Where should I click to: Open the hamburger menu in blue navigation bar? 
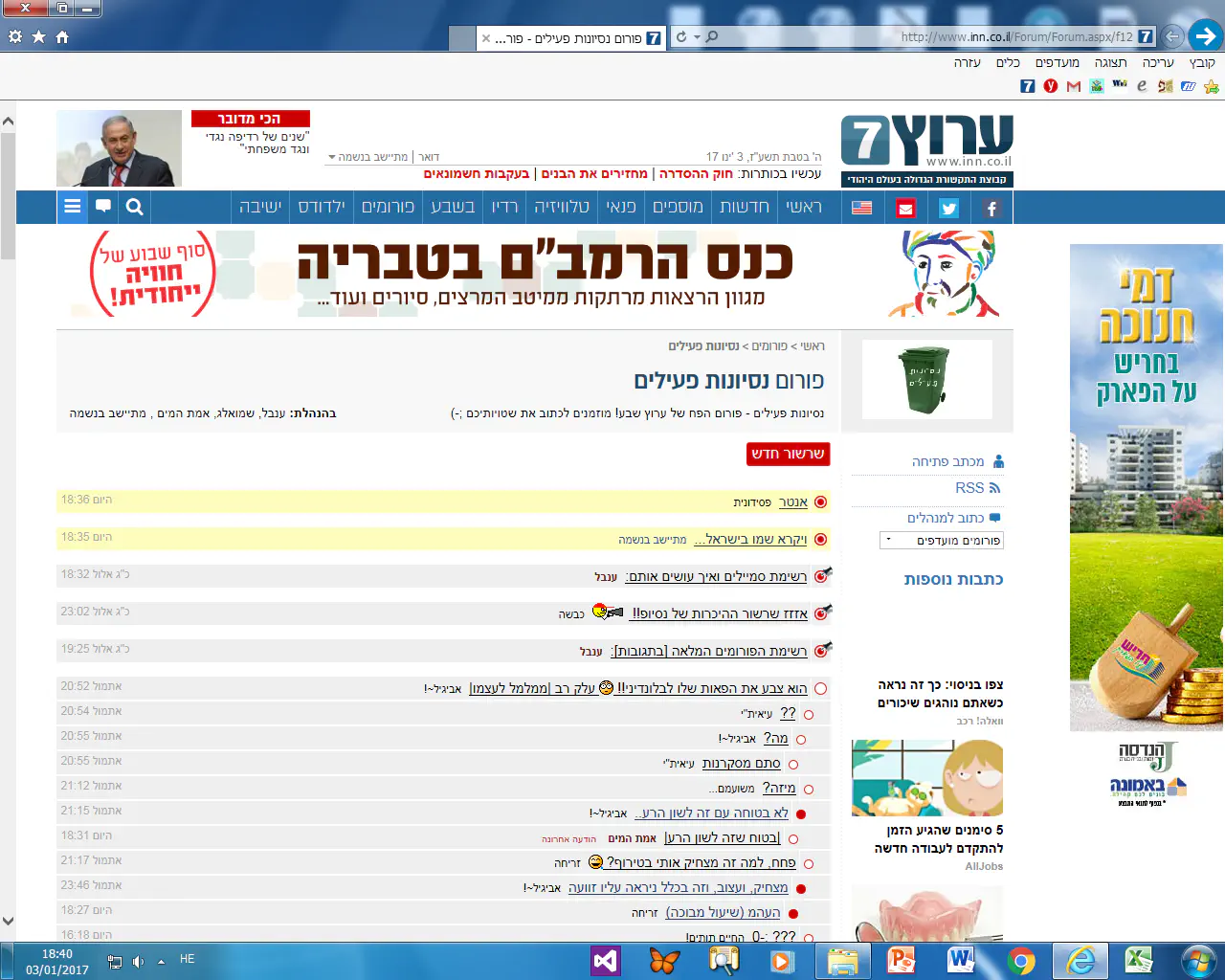[72, 207]
